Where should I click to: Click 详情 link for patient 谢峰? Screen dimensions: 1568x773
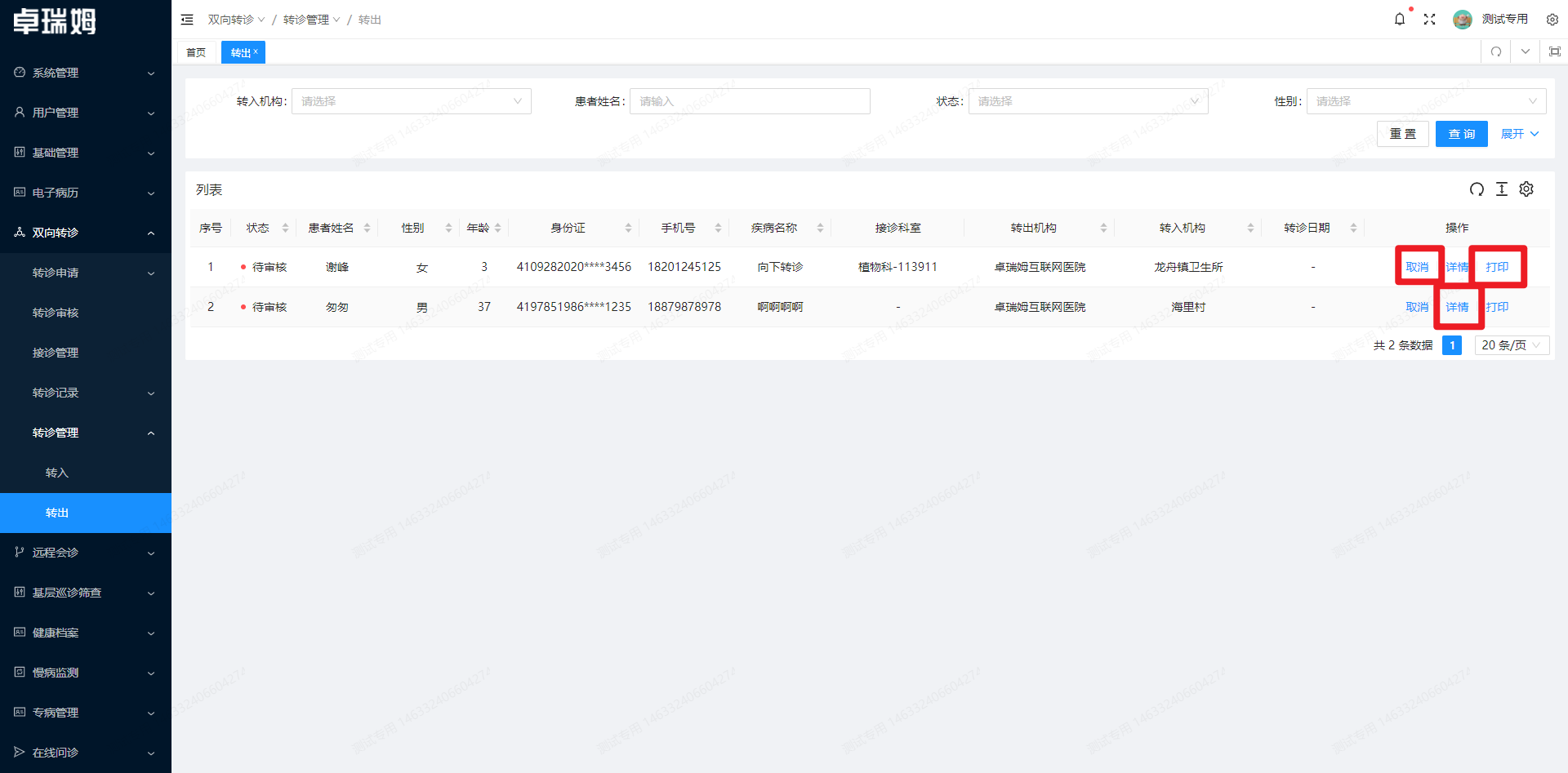(x=1456, y=267)
